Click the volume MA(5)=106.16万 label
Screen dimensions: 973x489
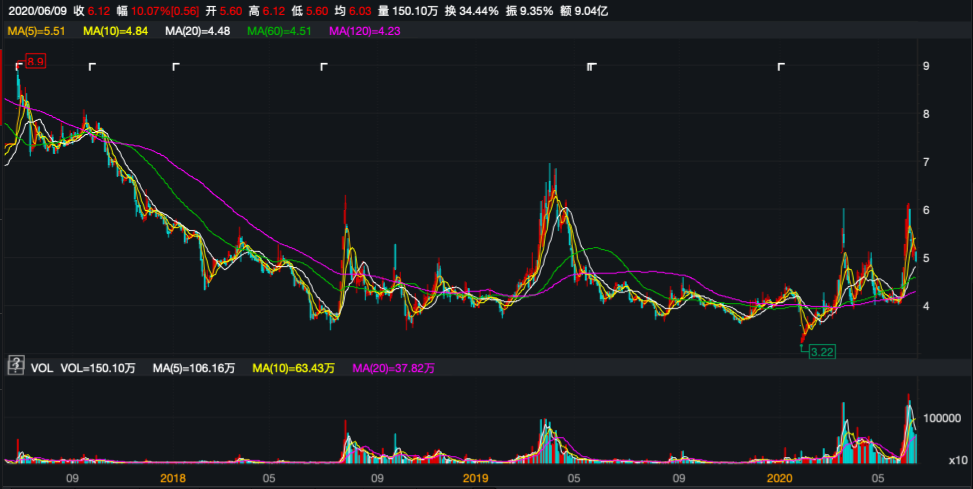[194, 369]
